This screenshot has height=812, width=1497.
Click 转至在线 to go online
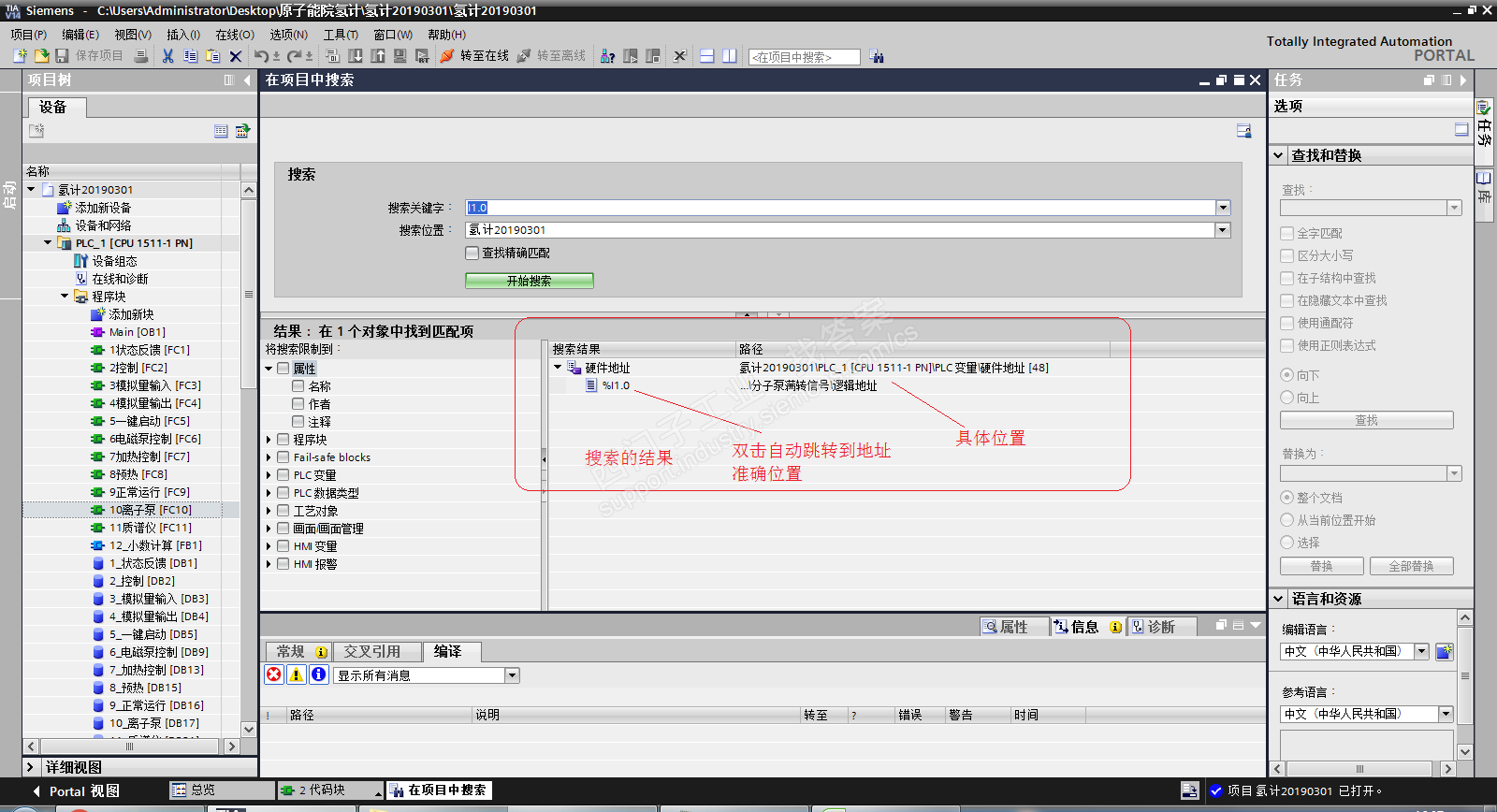click(x=474, y=56)
